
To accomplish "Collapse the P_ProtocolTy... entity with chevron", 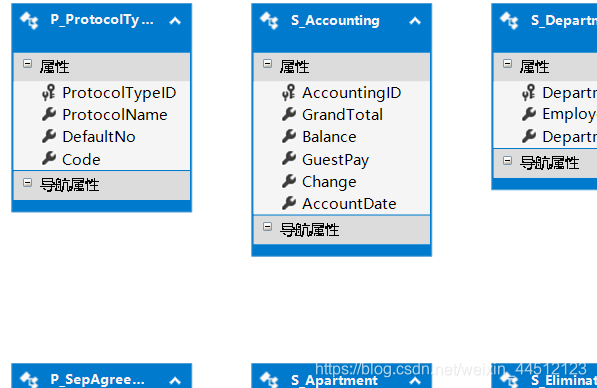I will pyautogui.click(x=175, y=21).
